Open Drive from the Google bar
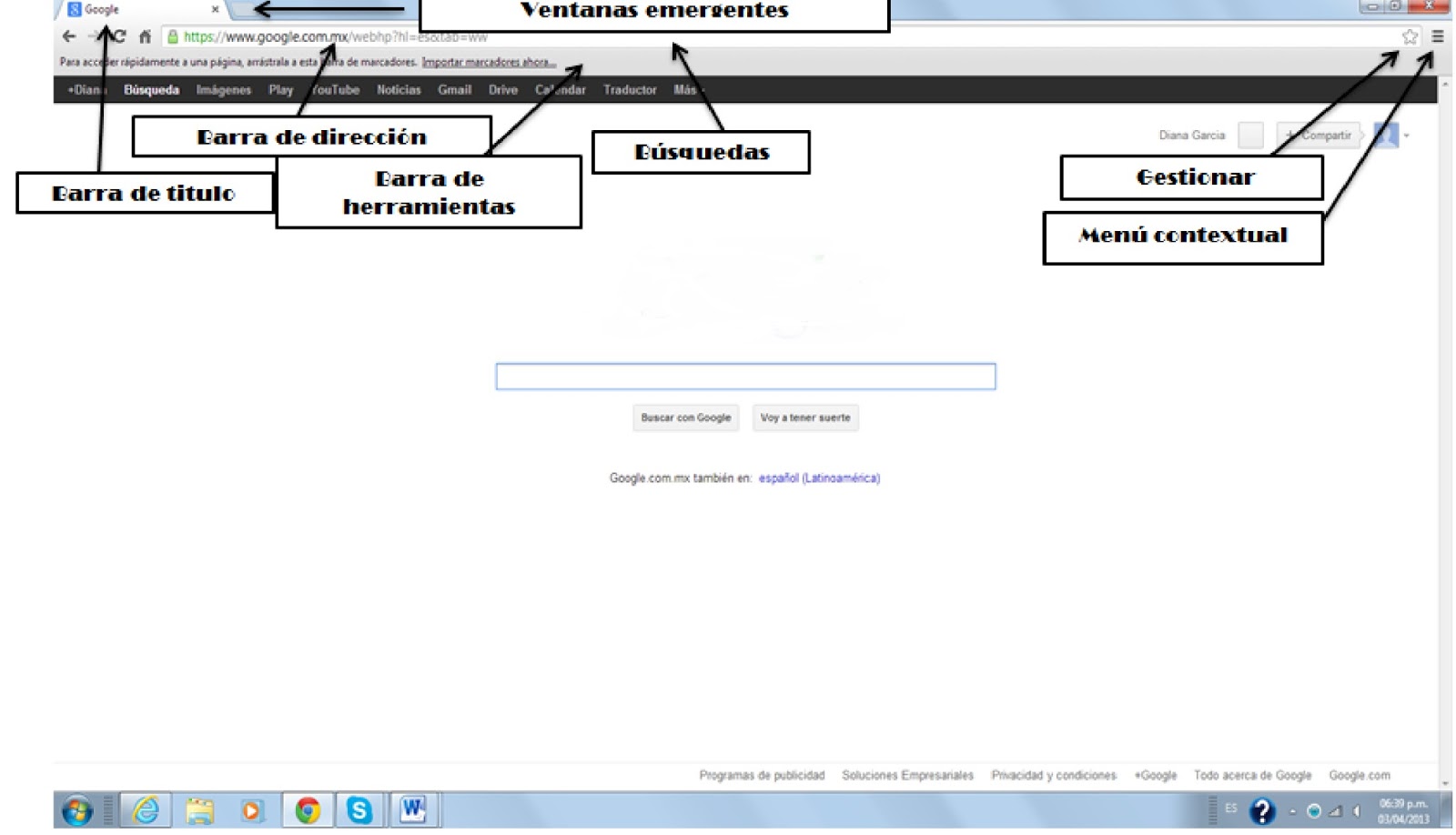Viewport: 1456px width, 835px height. click(503, 90)
